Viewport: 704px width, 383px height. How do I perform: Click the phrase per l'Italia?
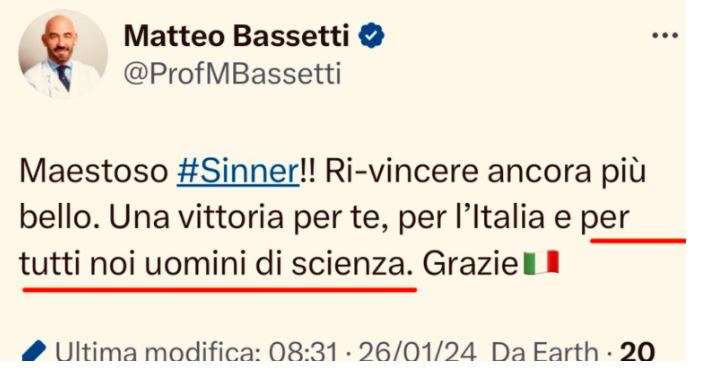(471, 218)
